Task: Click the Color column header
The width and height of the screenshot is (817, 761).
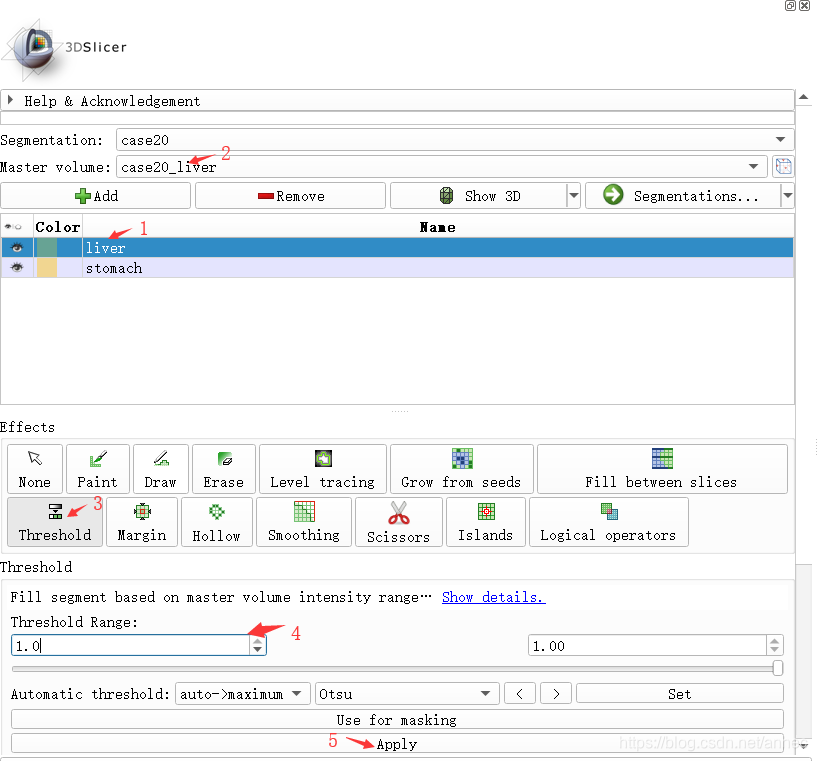Action: point(58,227)
